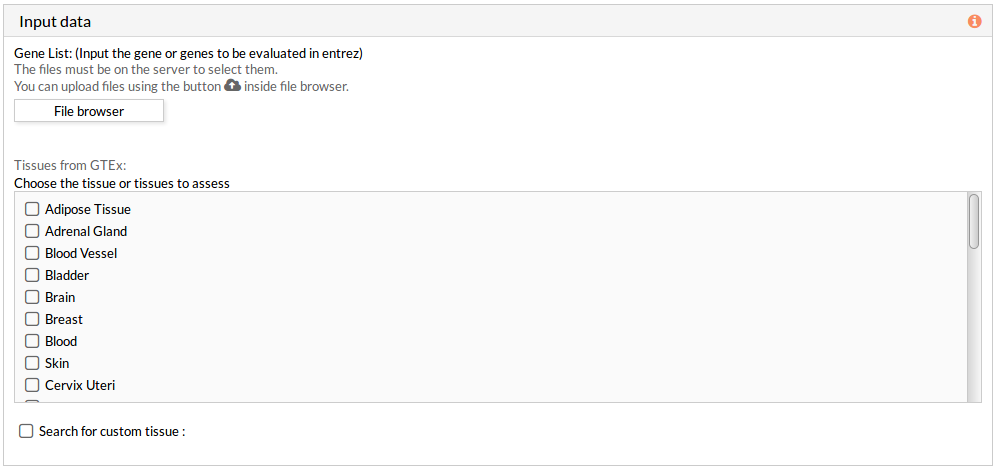Enable the Skin tissue checkbox
The height and width of the screenshot is (469, 996).
pyautogui.click(x=32, y=364)
